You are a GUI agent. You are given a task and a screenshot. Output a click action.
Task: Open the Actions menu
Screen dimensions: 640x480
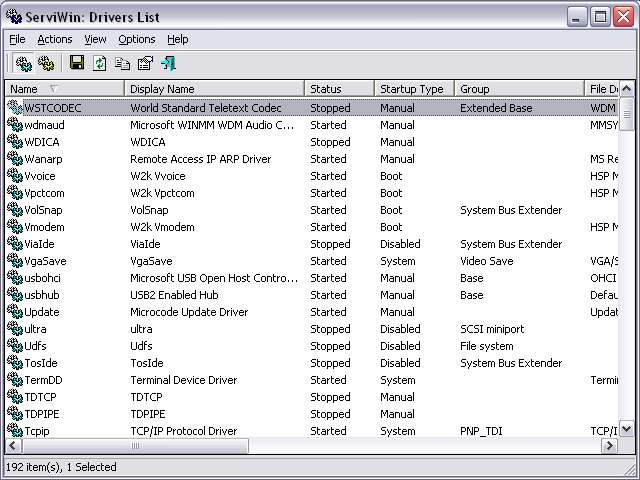click(55, 39)
